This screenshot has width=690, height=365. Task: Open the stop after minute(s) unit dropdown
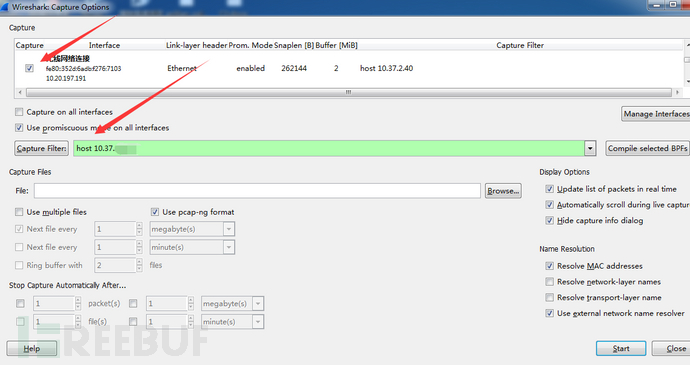pos(258,322)
